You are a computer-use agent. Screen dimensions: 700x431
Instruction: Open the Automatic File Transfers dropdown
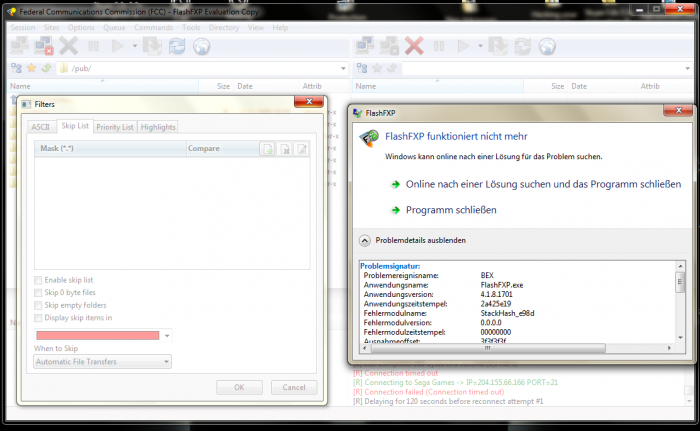tap(102, 361)
